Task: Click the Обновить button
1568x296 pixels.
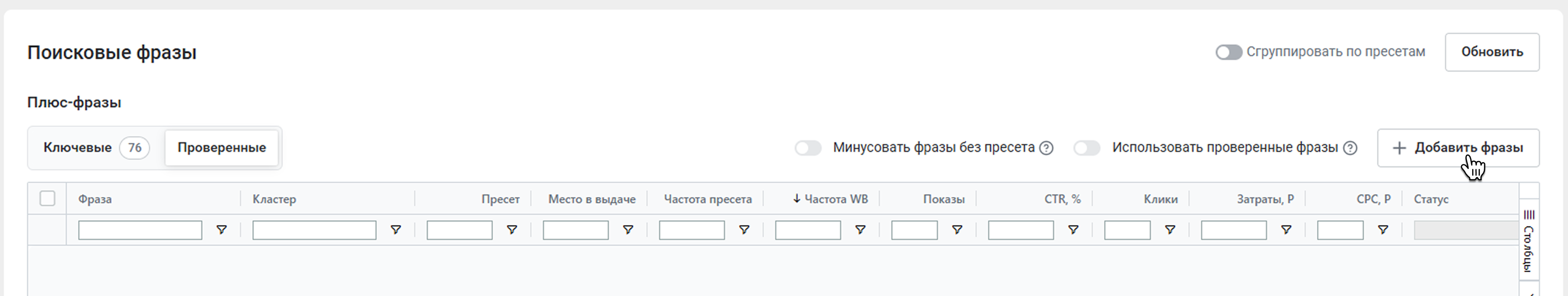Action: point(1492,52)
